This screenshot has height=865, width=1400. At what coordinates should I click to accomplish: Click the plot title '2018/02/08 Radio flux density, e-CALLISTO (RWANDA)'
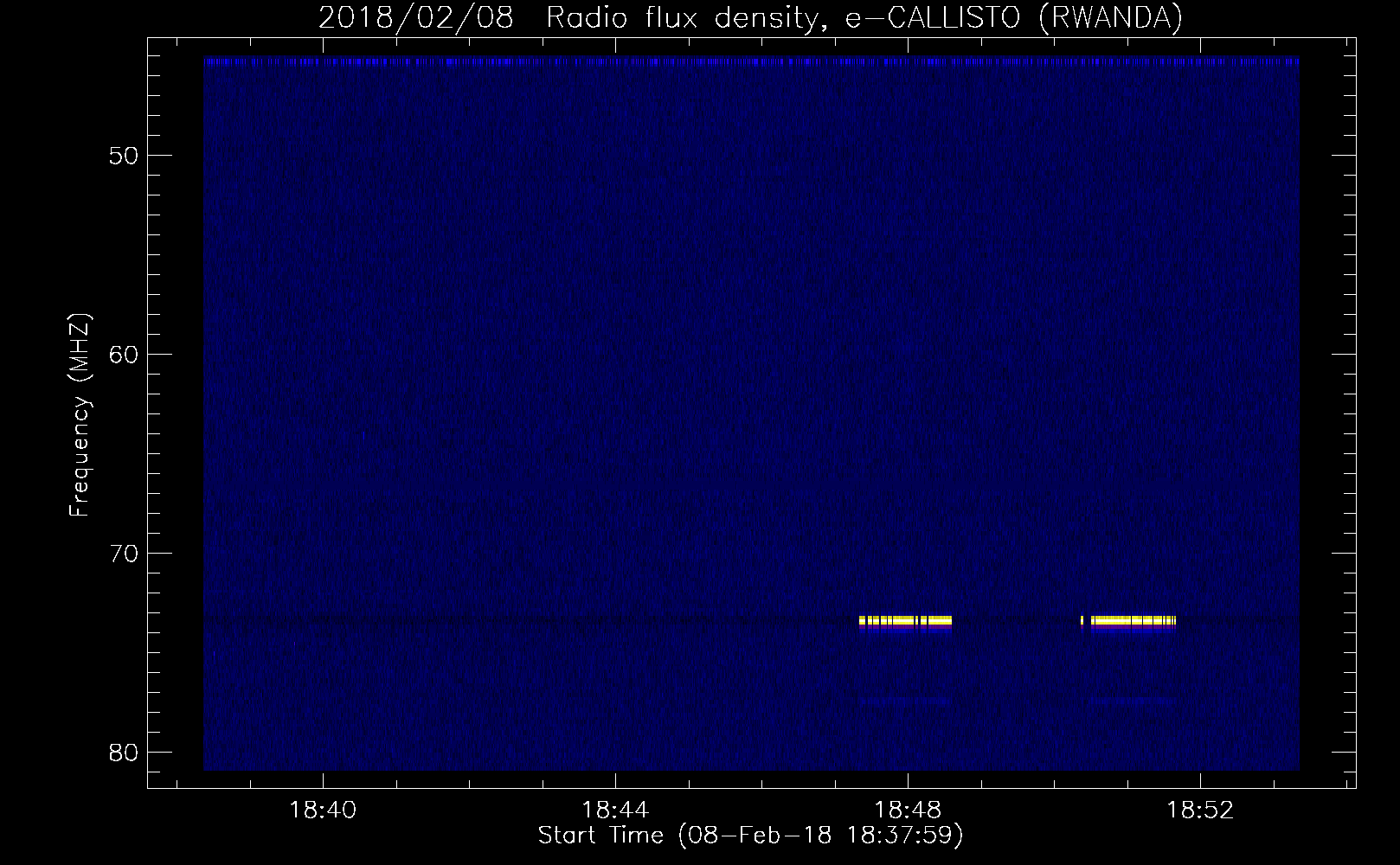coord(750,17)
